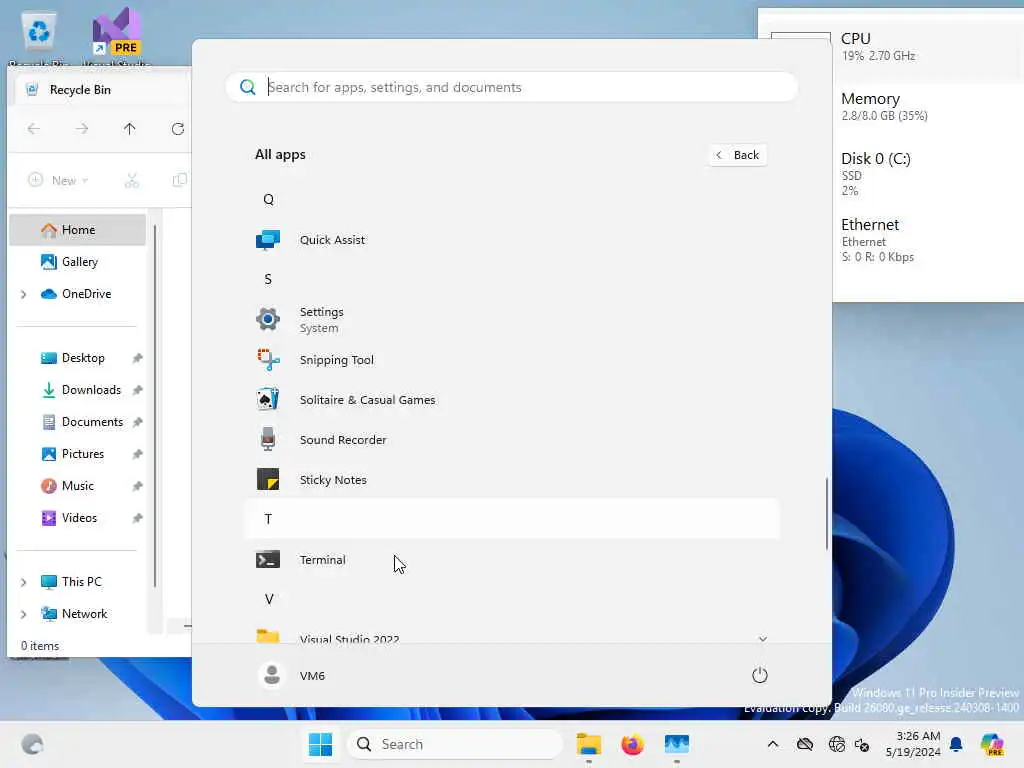Expand the Network tree node
Screen dimensions: 1024x768
click(24, 614)
